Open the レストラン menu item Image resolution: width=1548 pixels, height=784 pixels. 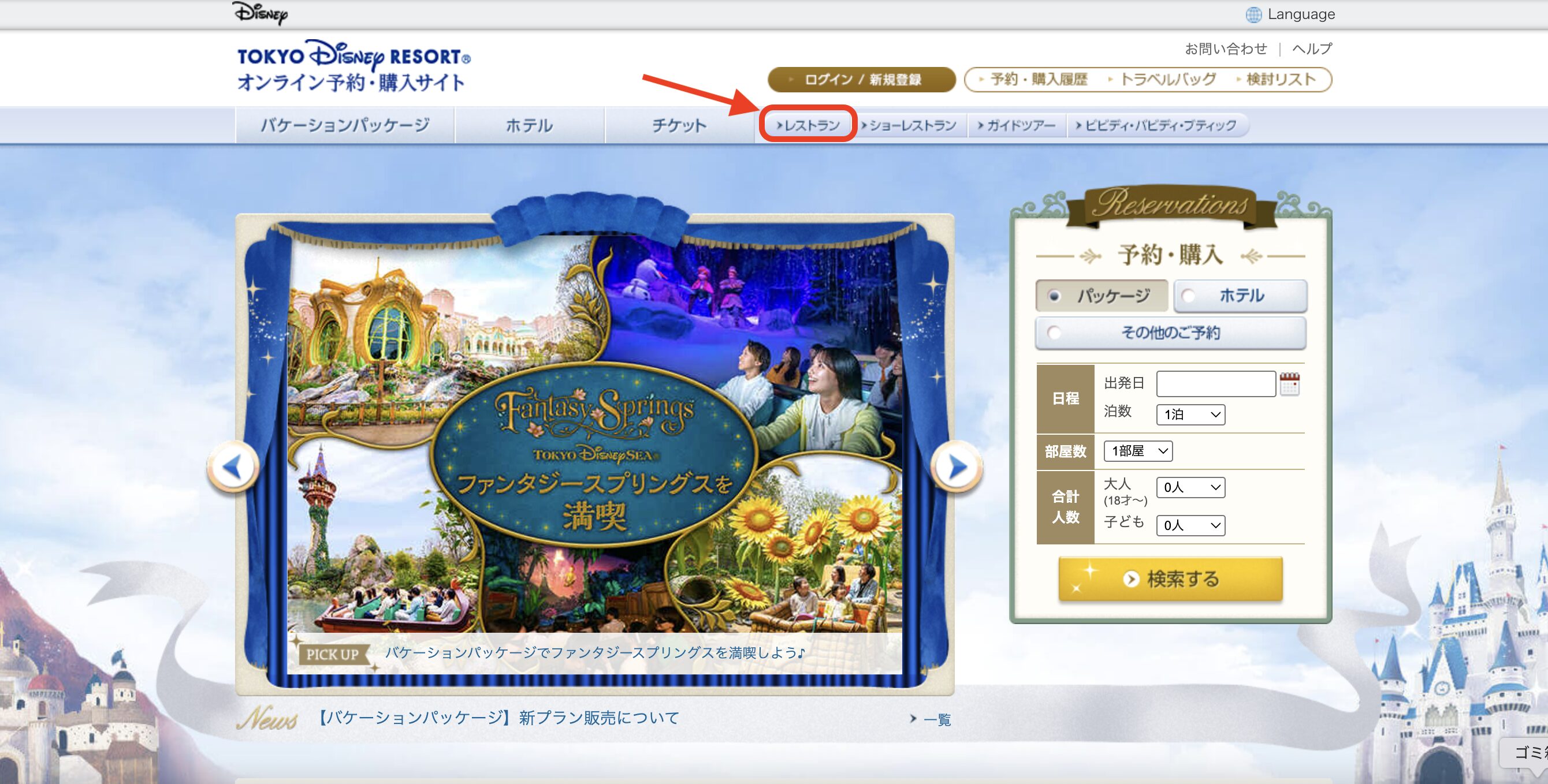pos(808,125)
